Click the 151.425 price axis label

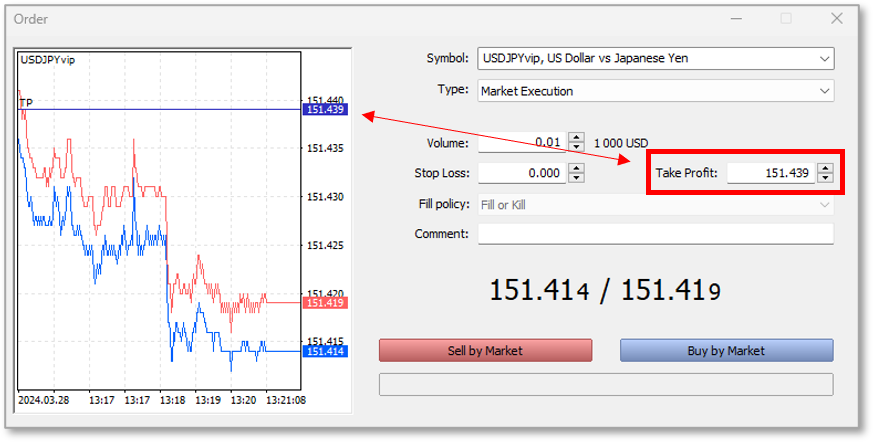[325, 245]
